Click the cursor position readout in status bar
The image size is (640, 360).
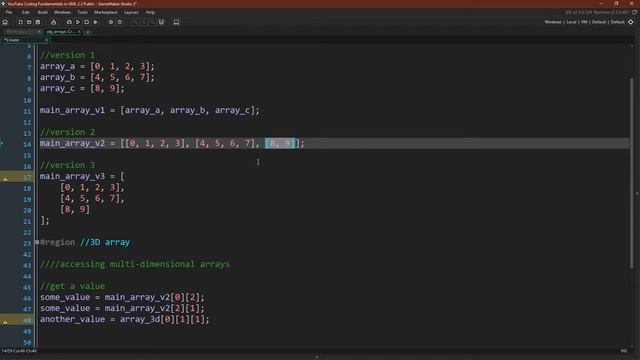point(19,351)
